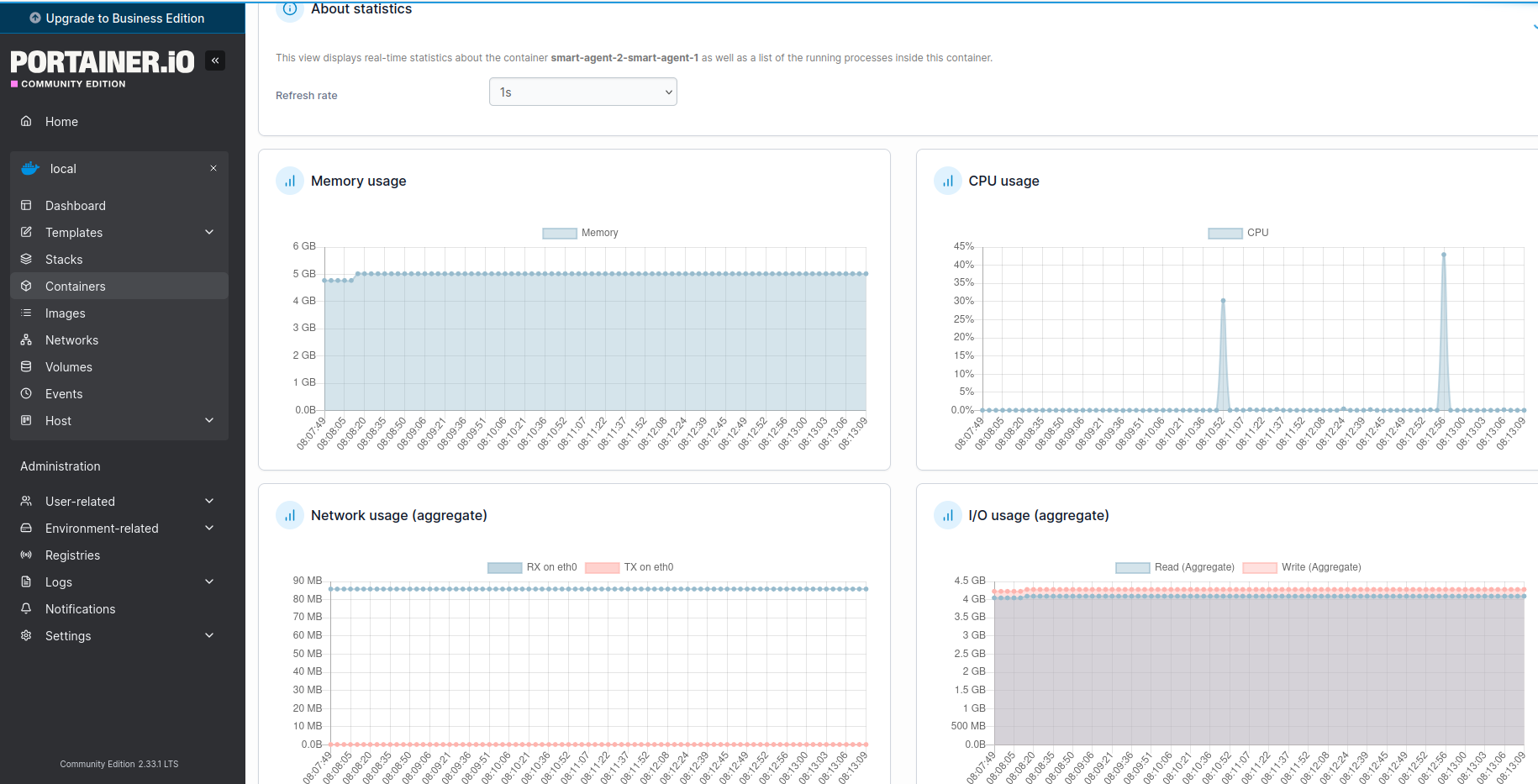
Task: Hide the RX on eth0 series
Action: tap(504, 568)
